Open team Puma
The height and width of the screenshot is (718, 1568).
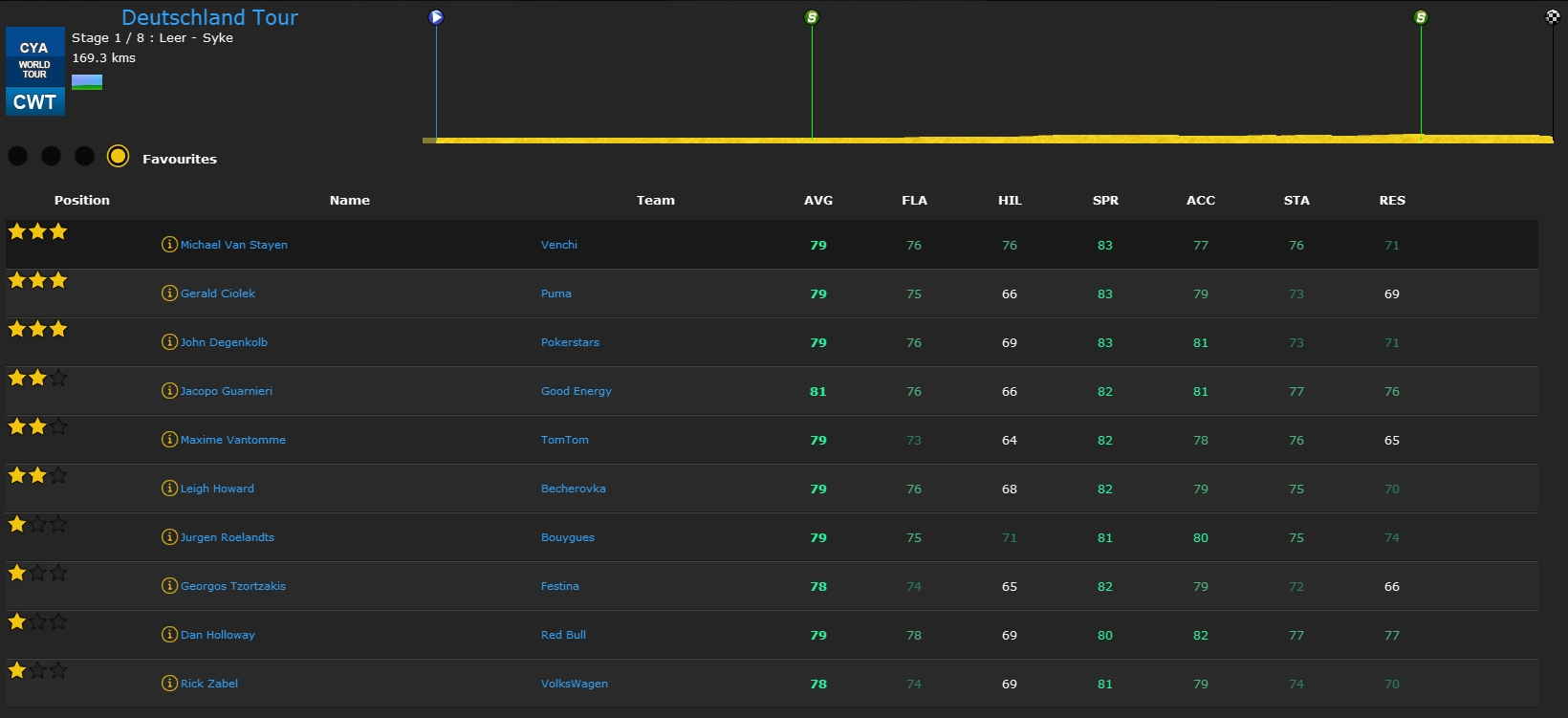coord(556,294)
